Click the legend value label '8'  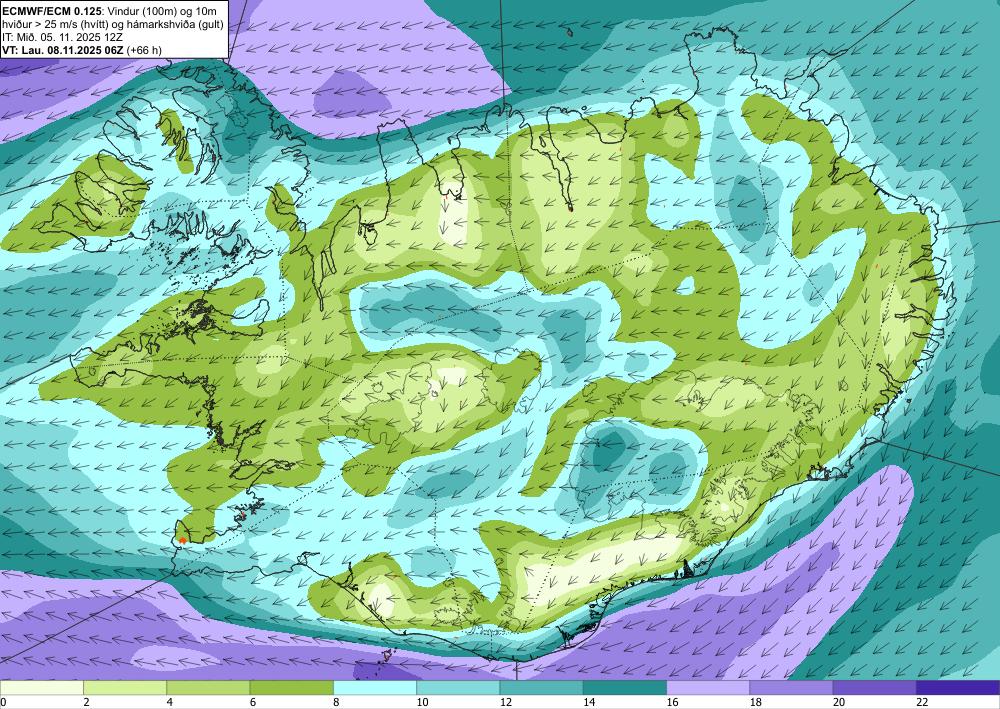(336, 703)
